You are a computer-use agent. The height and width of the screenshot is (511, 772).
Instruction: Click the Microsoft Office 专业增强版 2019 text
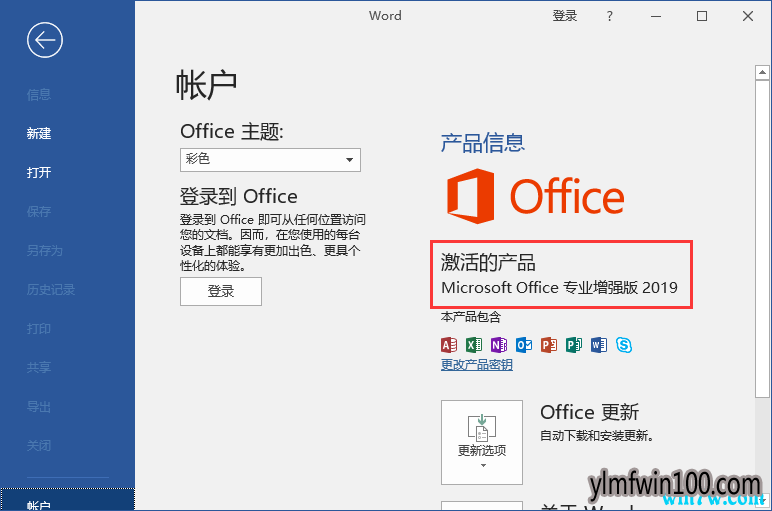coord(559,287)
